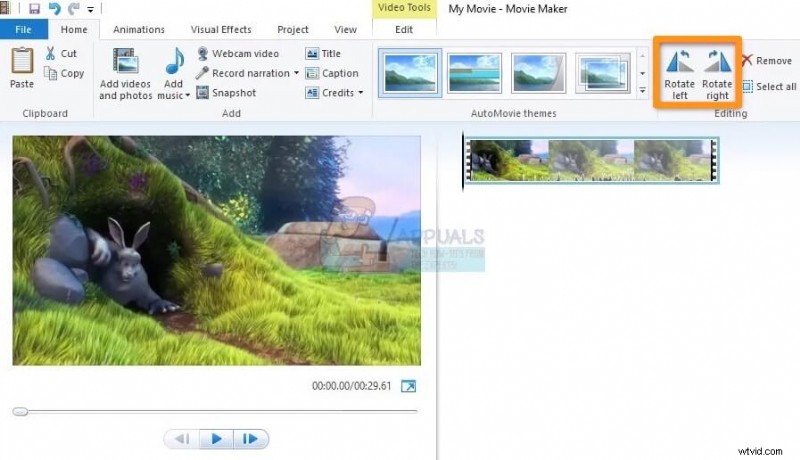The width and height of the screenshot is (800, 460).
Task: Click the preview seek slider handle
Action: point(20,412)
